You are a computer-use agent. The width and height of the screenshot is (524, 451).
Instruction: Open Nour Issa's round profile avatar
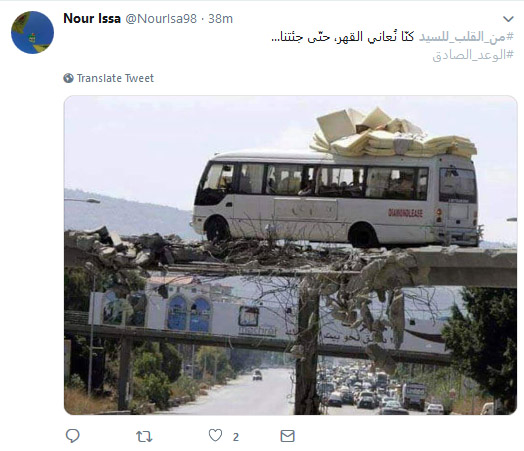(x=32, y=32)
